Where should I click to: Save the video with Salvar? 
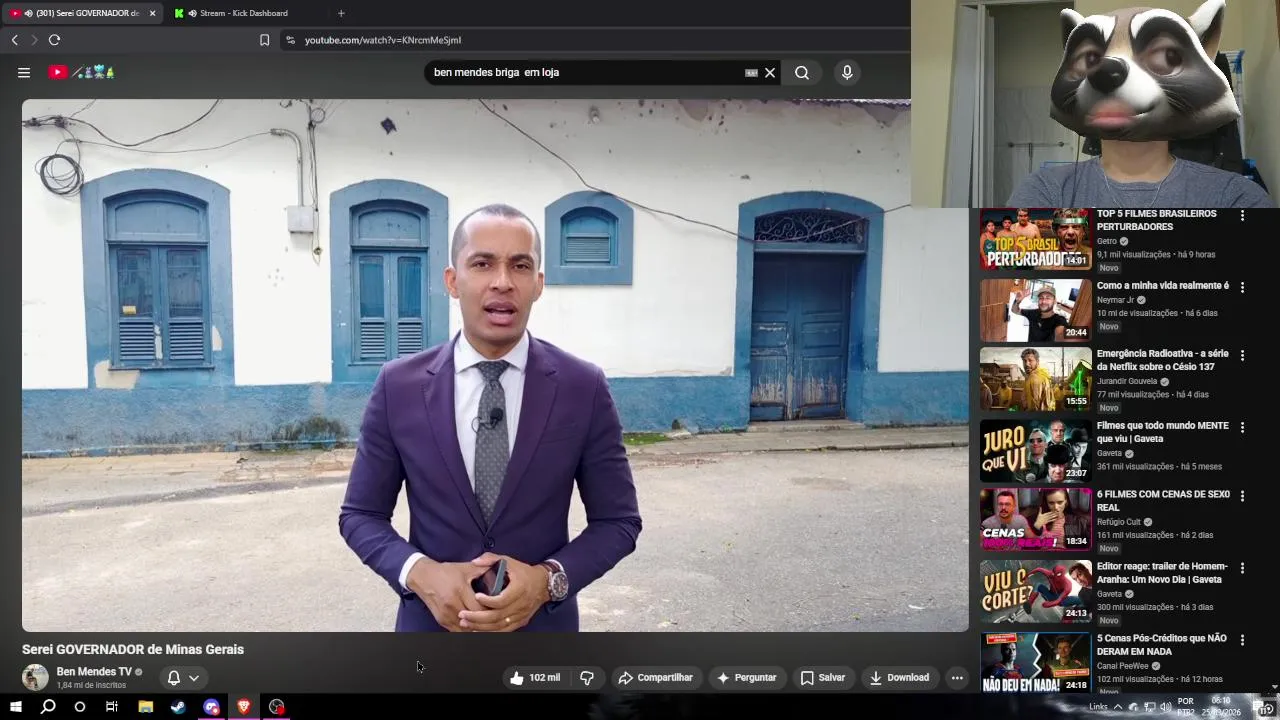coord(822,678)
